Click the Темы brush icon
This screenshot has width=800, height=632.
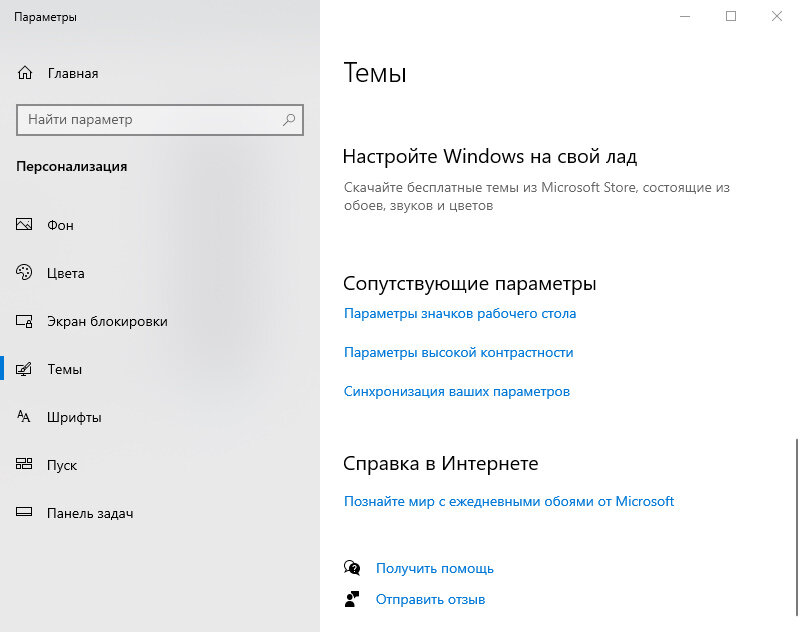24,369
